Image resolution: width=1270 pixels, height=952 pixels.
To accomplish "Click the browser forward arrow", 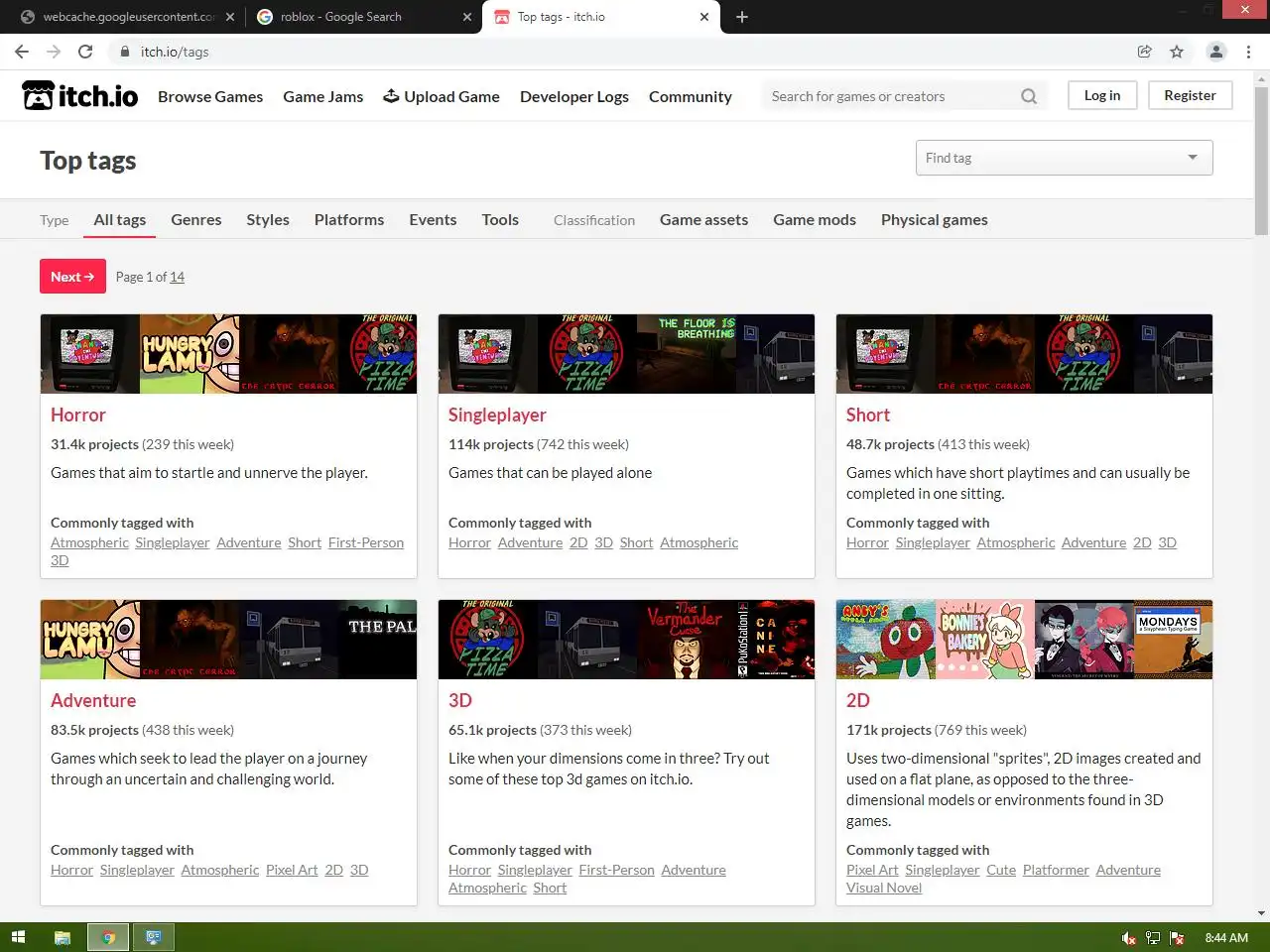I will 54,52.
